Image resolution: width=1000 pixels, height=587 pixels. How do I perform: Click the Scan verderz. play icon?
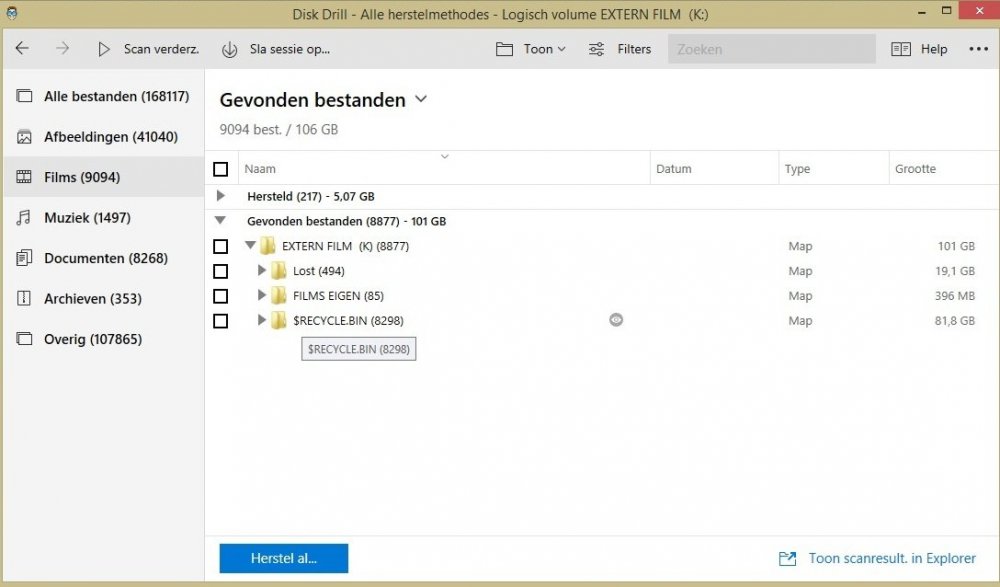point(104,49)
